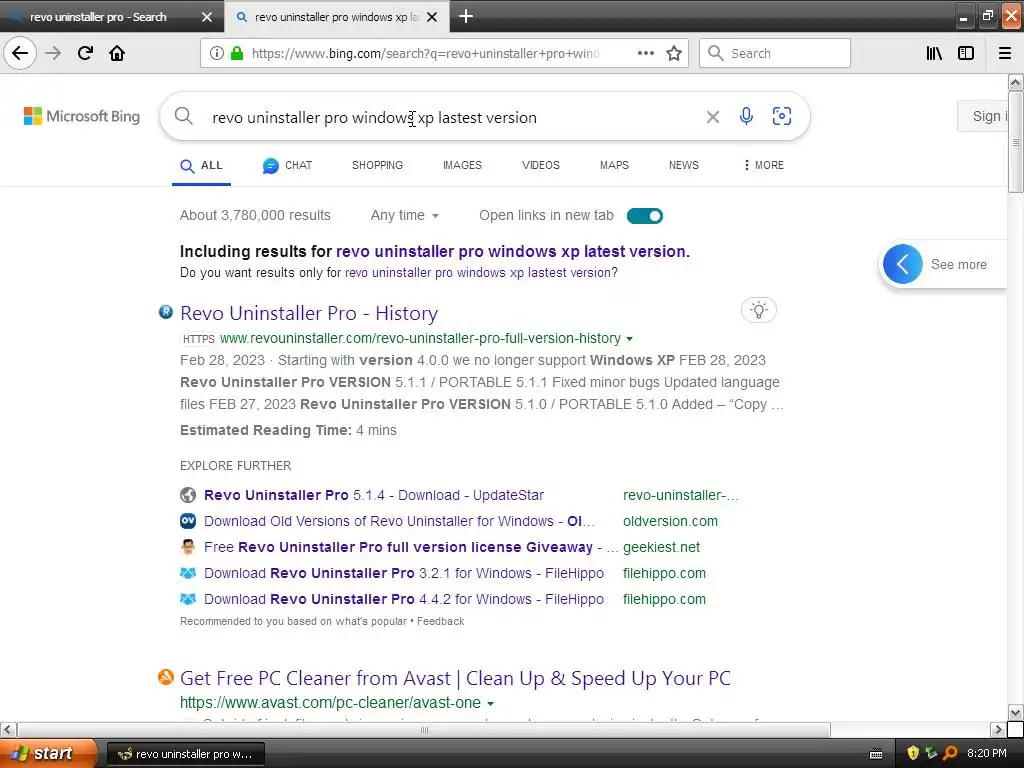1024x768 pixels.
Task: Click the green secure connection padlock
Action: [237, 53]
